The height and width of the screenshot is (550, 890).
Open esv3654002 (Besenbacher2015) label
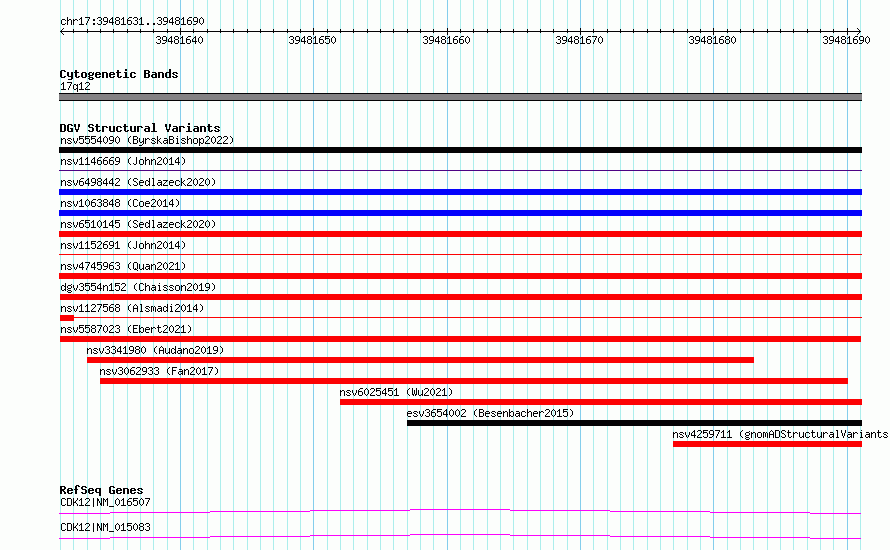(x=490, y=413)
